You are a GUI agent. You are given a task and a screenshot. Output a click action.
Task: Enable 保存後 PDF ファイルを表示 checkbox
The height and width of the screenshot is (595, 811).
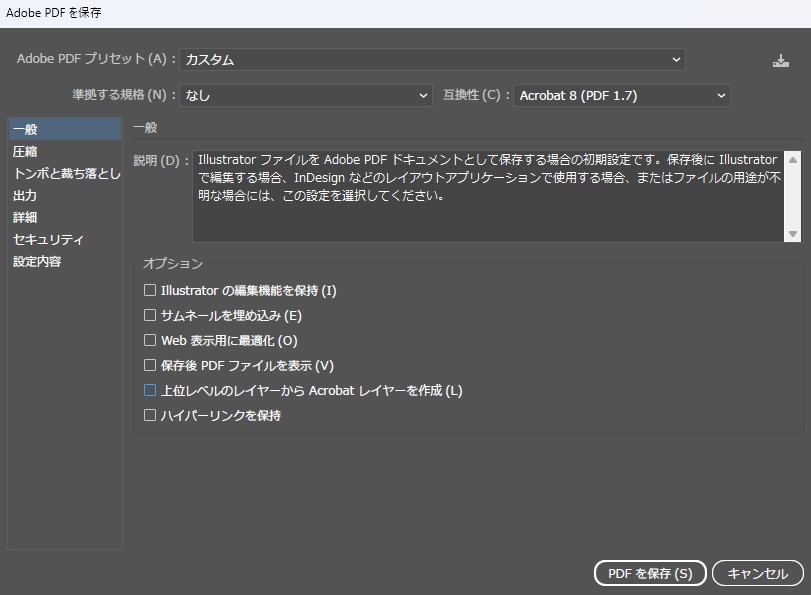150,365
